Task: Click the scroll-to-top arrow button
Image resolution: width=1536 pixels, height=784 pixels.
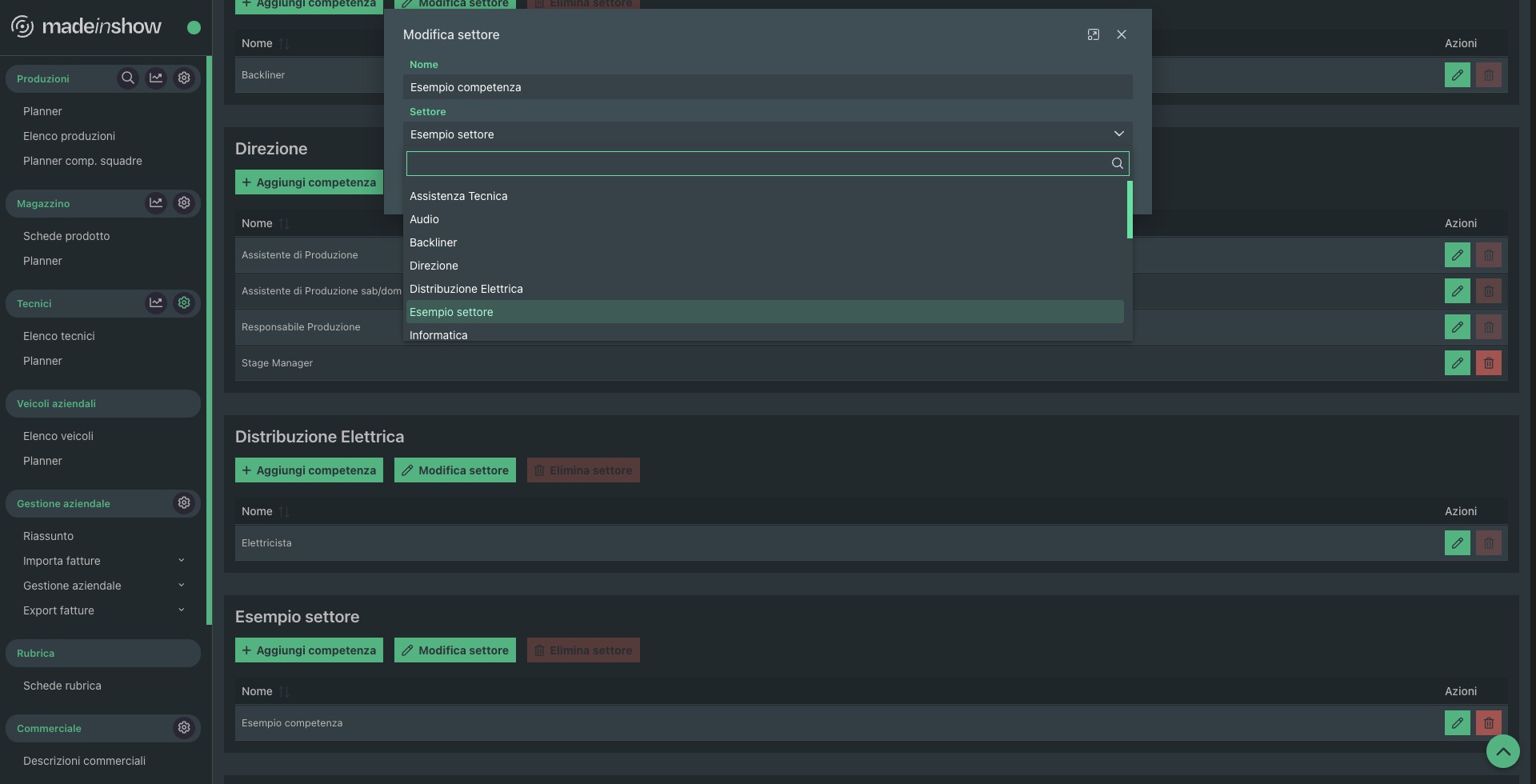Action: pyautogui.click(x=1502, y=751)
